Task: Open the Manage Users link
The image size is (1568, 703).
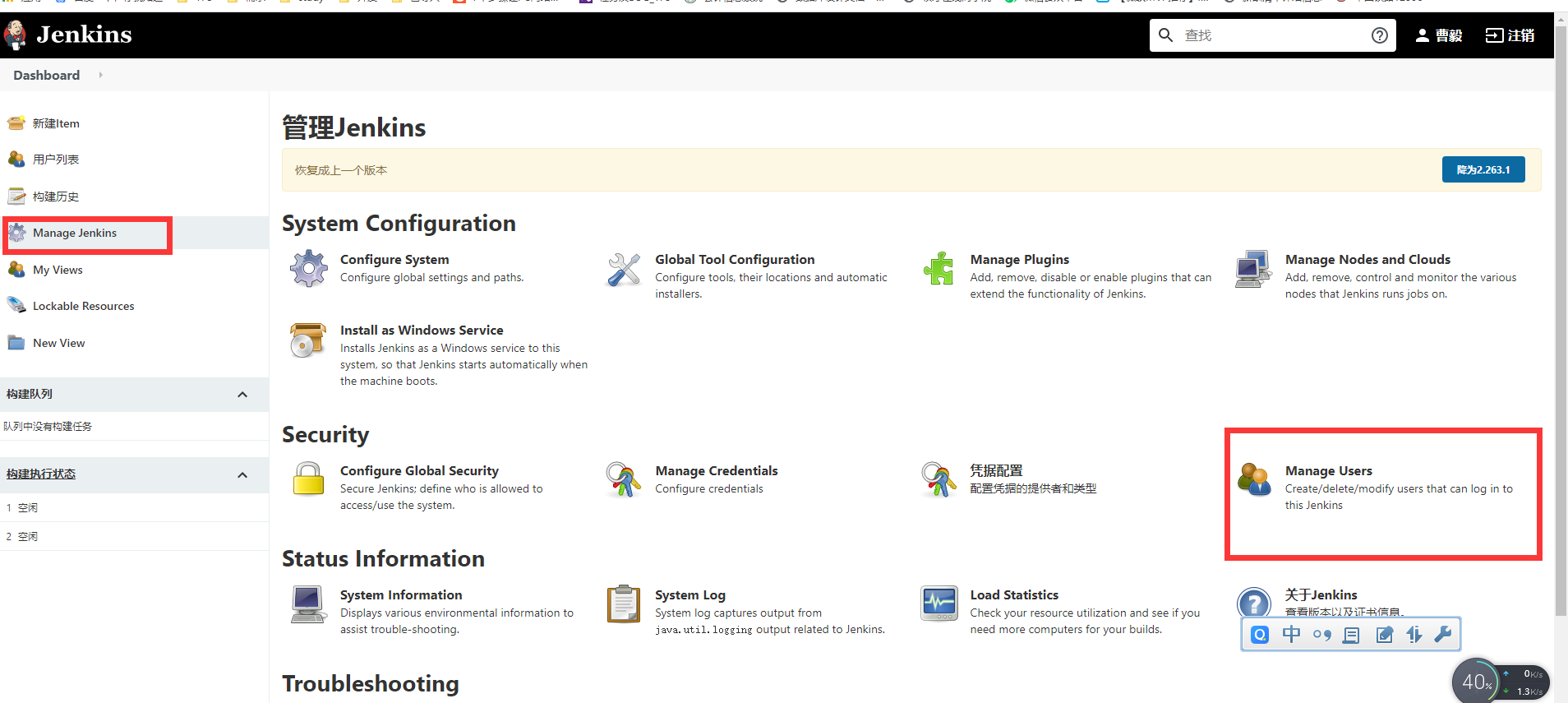Action: [1329, 470]
